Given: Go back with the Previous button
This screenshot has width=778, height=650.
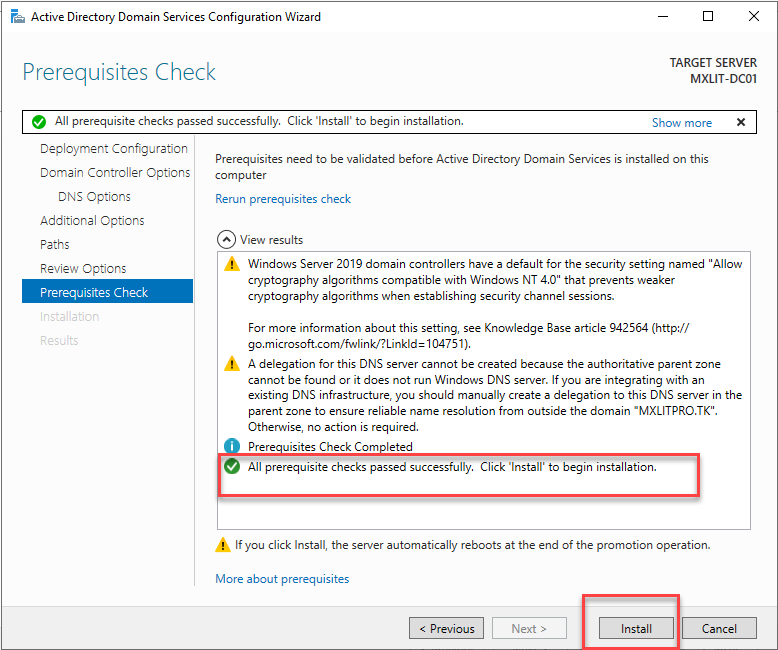Looking at the screenshot, I should click(x=446, y=629).
